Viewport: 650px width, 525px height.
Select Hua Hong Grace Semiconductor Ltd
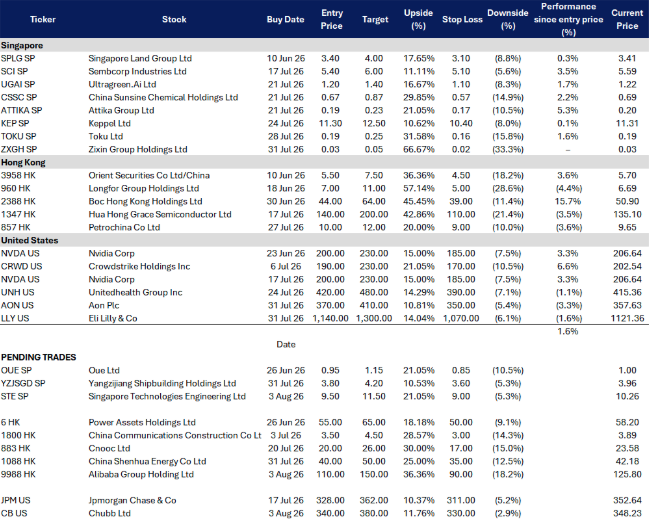160,214
